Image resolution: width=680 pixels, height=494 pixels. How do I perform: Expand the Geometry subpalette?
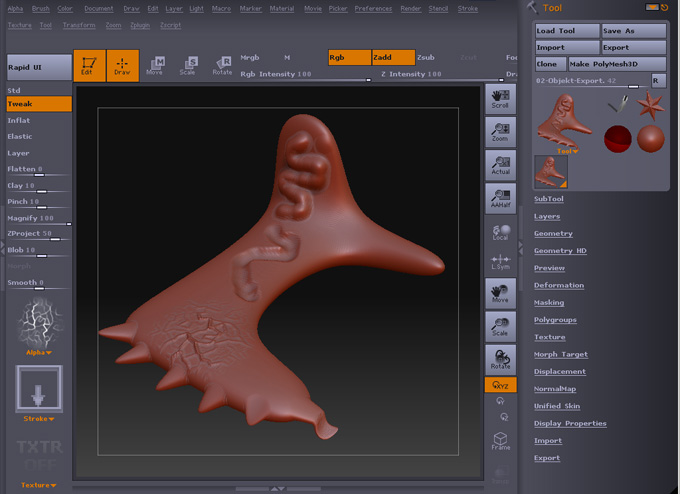coord(553,233)
